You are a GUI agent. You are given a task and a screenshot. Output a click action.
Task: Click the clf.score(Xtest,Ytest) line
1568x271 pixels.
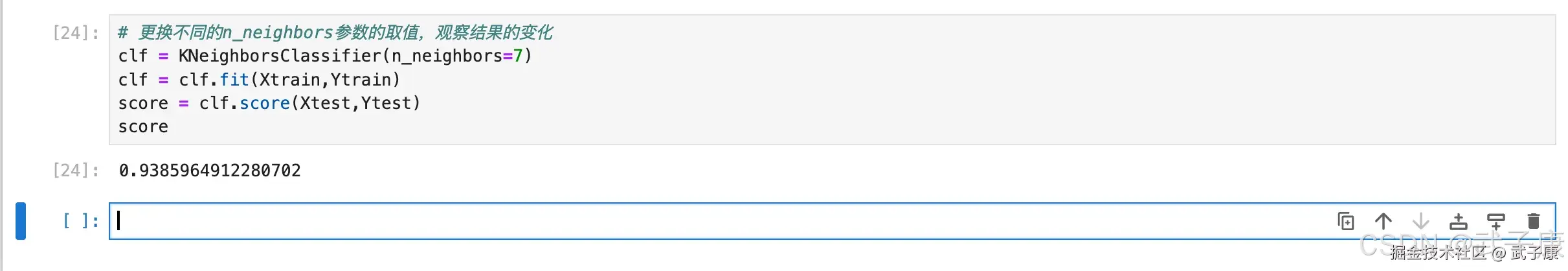(269, 103)
